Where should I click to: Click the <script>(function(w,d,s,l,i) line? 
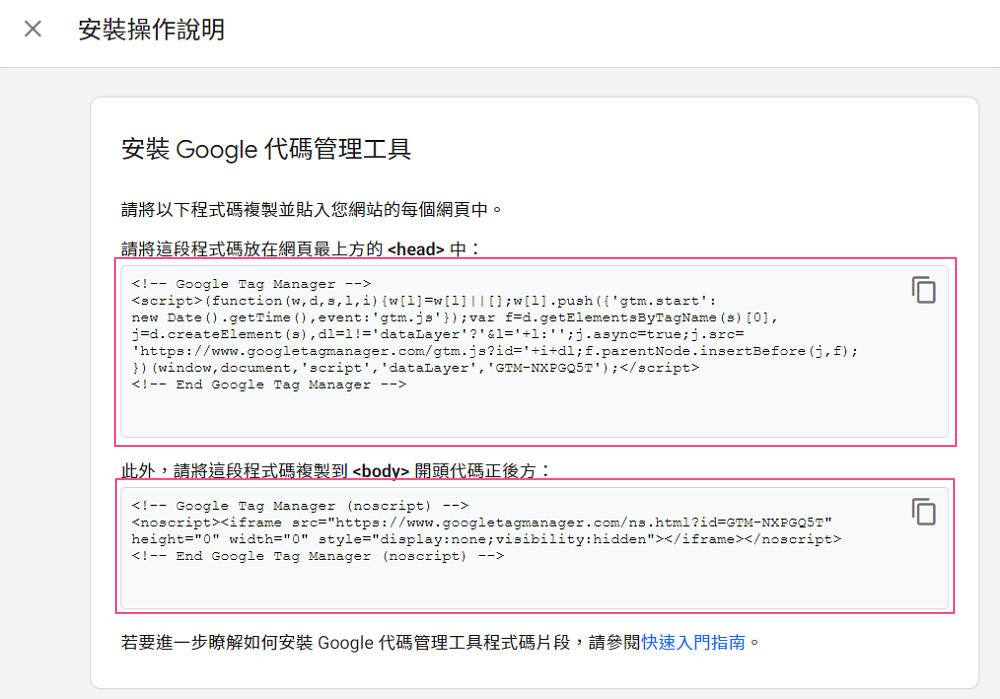pos(424,301)
